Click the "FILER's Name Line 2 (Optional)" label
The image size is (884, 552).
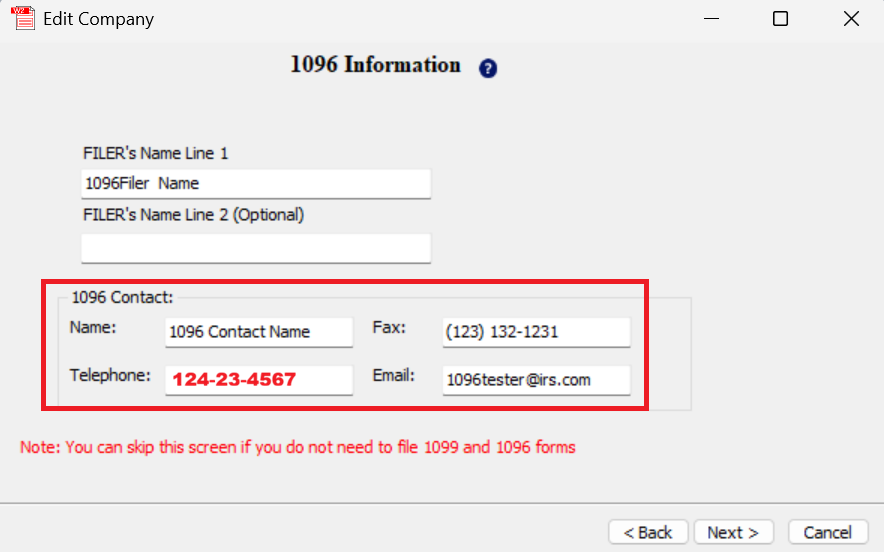coord(193,214)
